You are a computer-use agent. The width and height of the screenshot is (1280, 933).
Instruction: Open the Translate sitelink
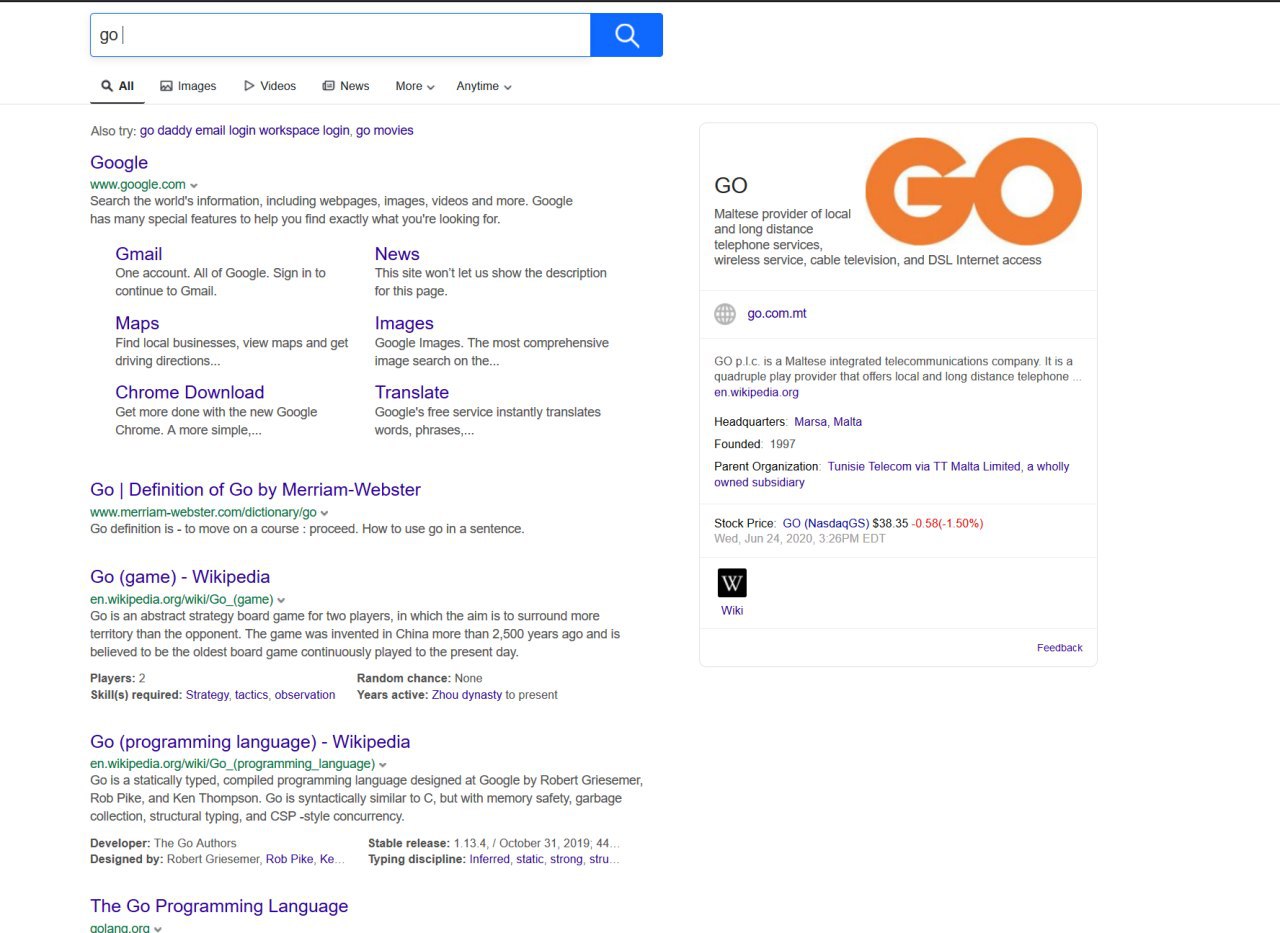[412, 392]
